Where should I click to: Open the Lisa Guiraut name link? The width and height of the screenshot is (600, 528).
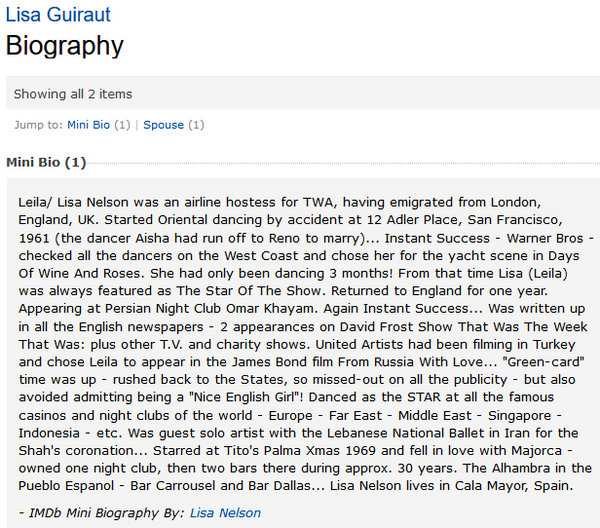pyautogui.click(x=58, y=15)
